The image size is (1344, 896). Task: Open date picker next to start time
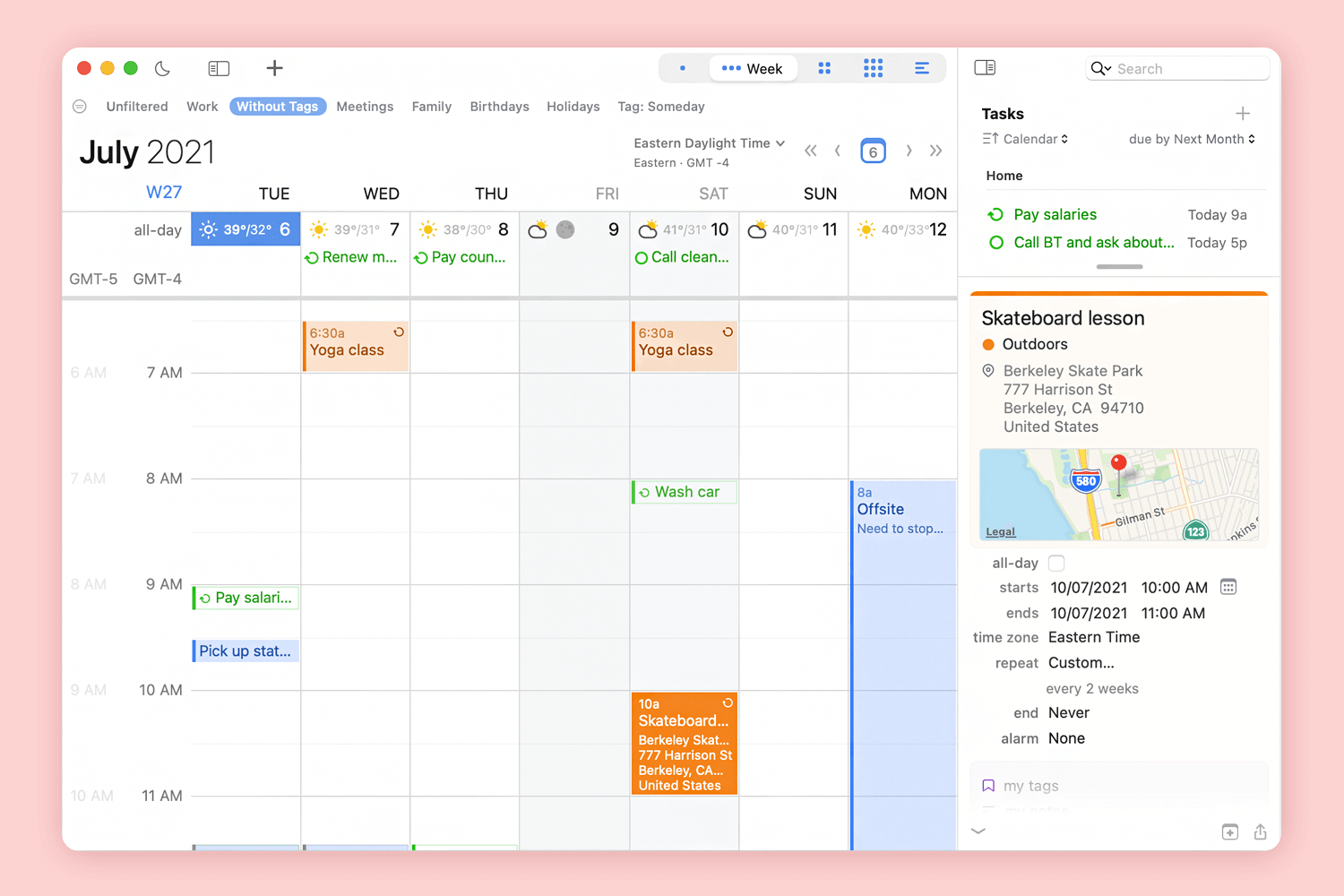pos(1228,587)
